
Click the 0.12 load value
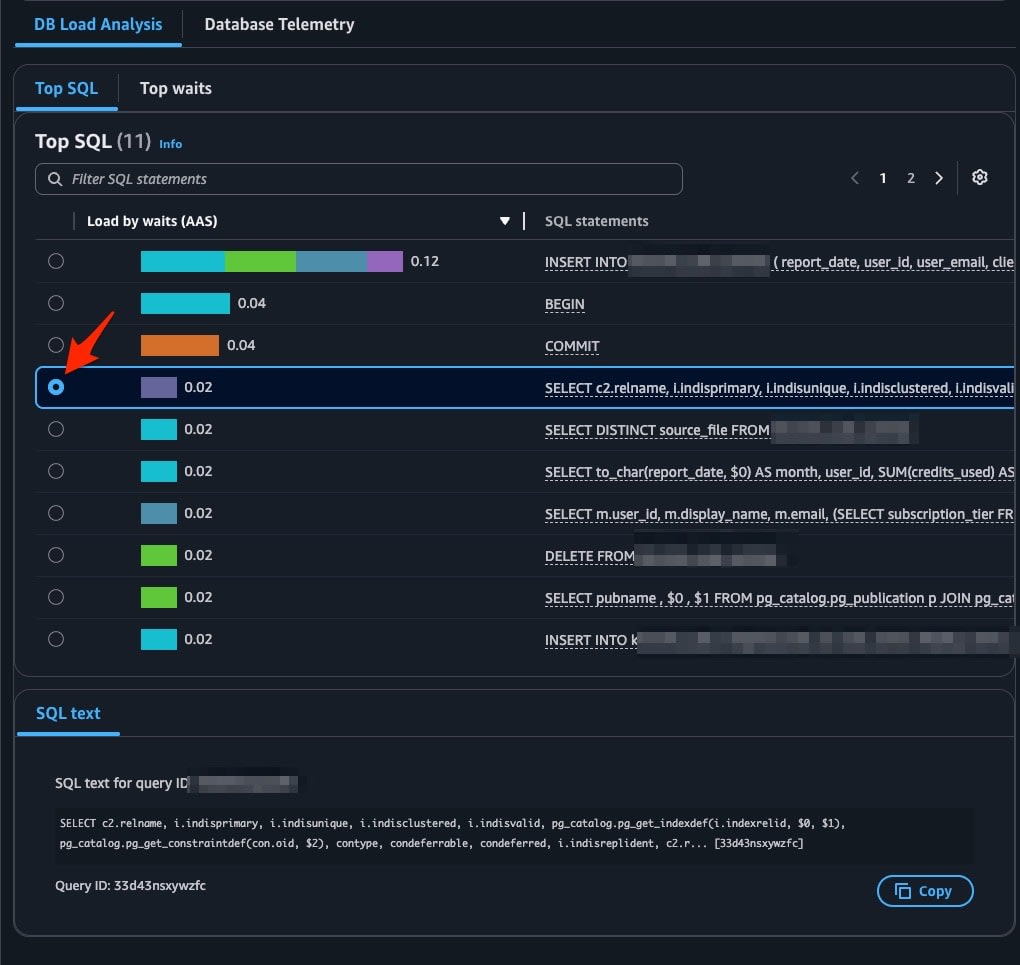click(x=425, y=261)
